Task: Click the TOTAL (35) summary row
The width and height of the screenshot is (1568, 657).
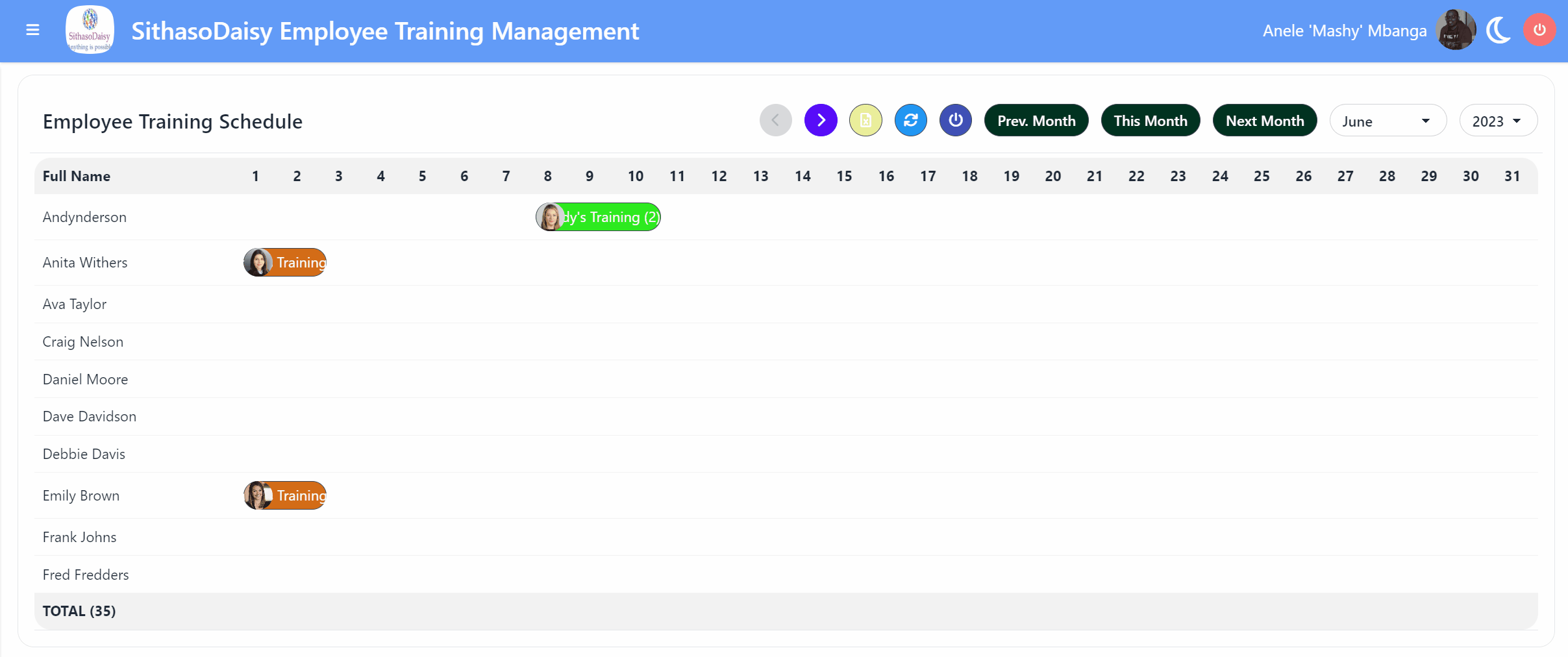Action: [x=79, y=610]
